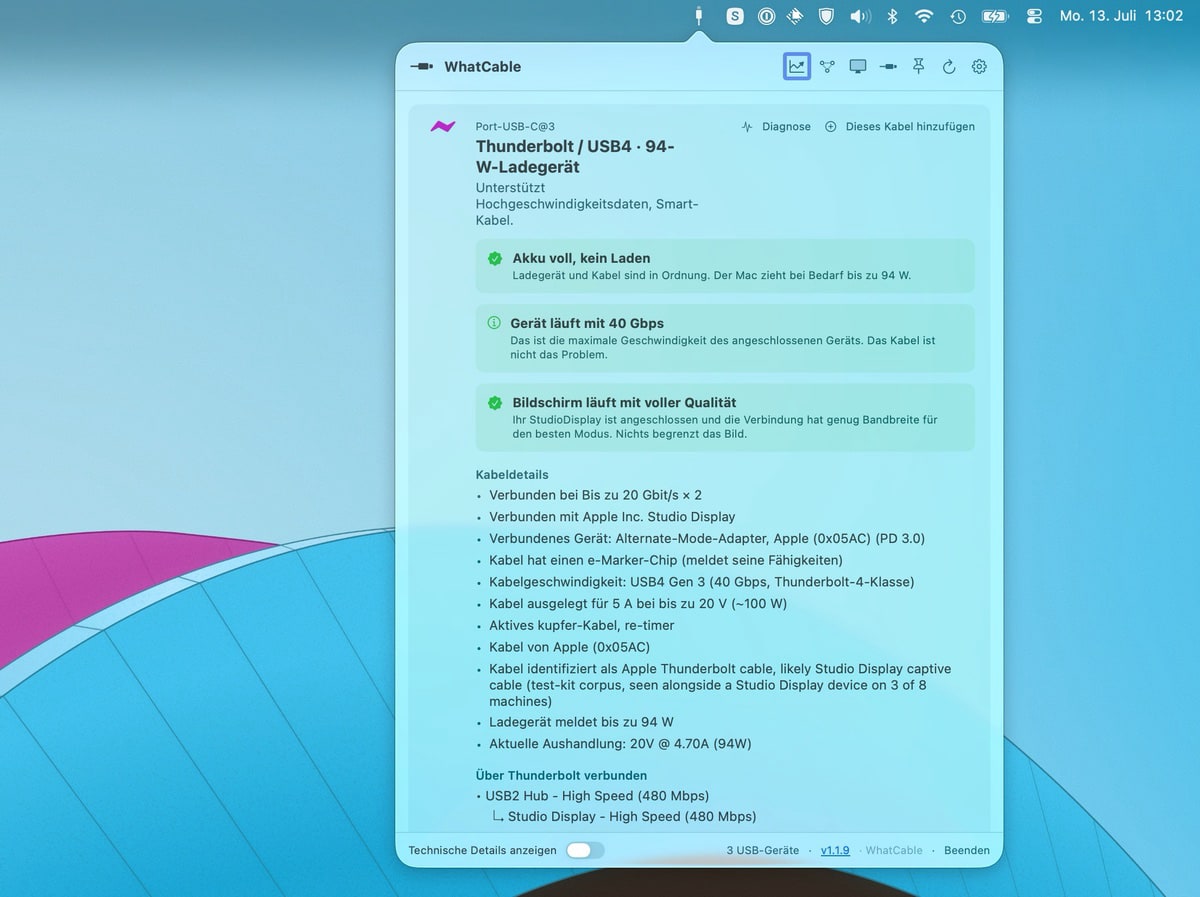
Task: Click Über Thunderbolt verbunden heading
Action: (x=561, y=775)
